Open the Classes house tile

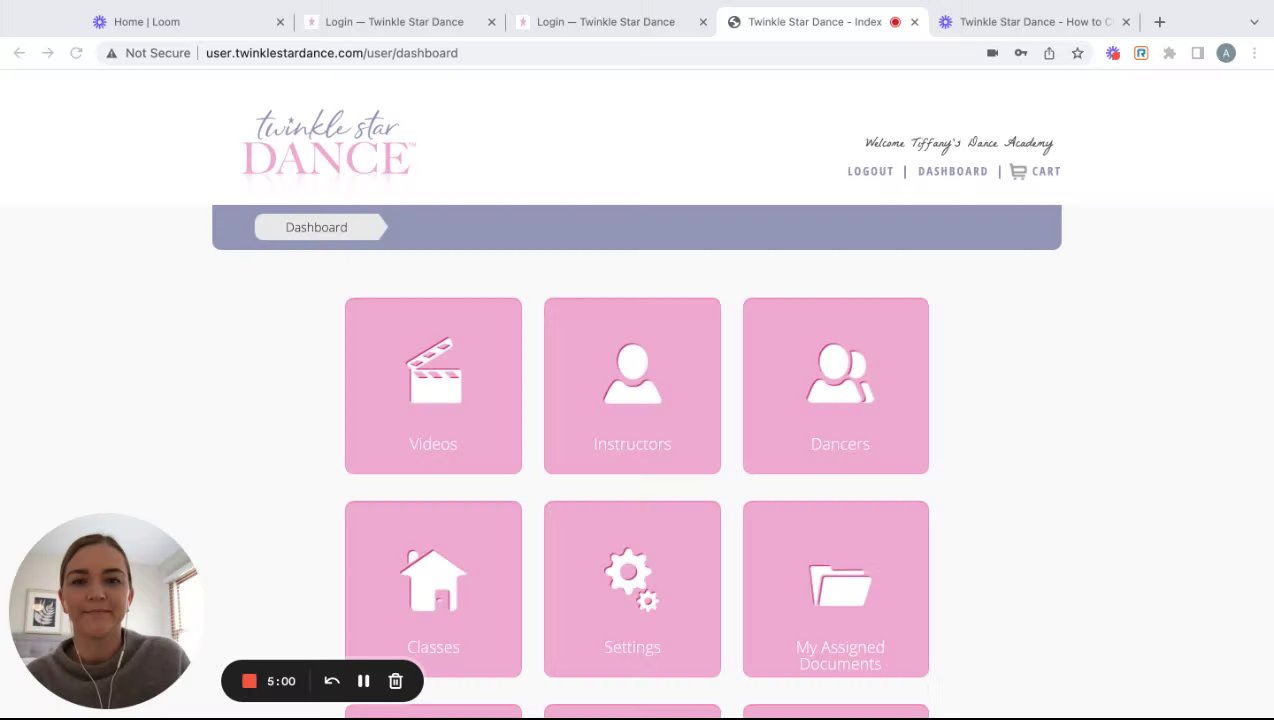point(433,589)
